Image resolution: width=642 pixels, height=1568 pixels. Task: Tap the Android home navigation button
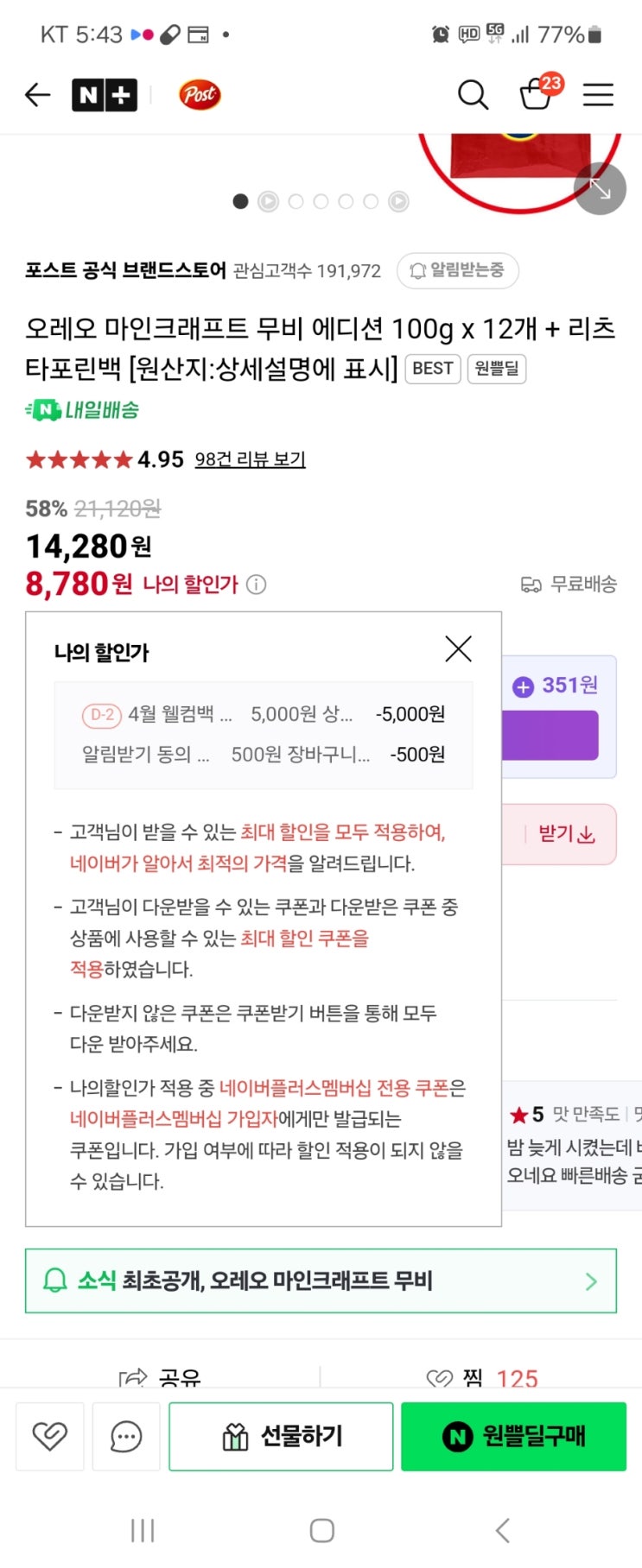[321, 1530]
